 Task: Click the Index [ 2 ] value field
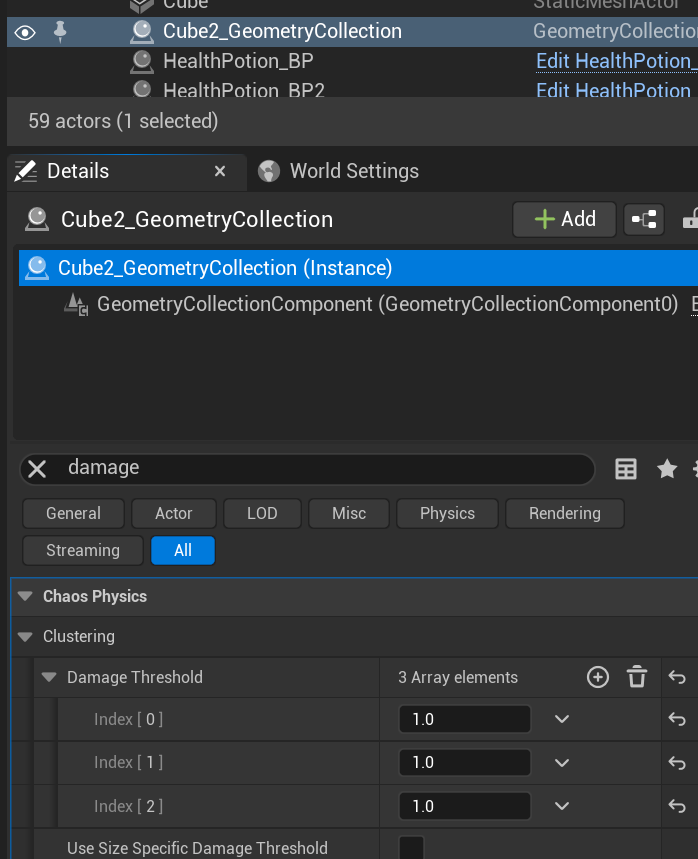pyautogui.click(x=464, y=806)
